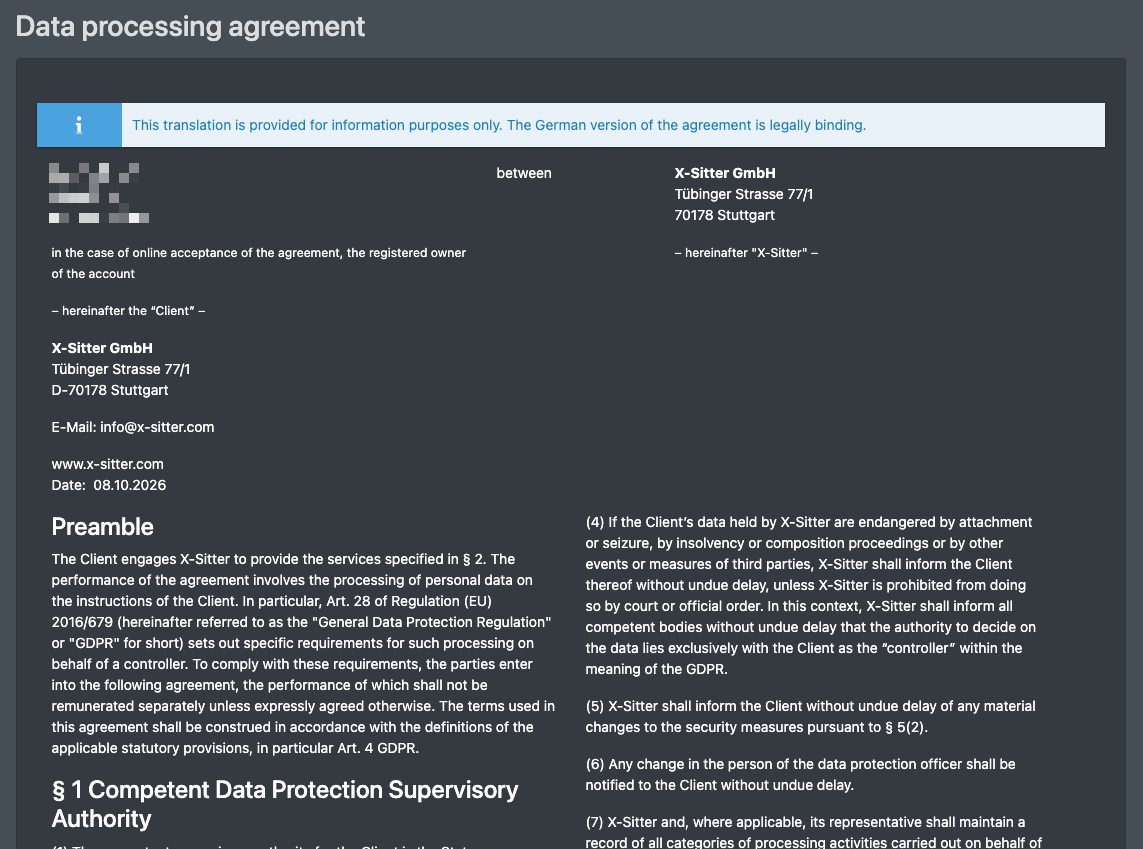
Task: Click the 'hereinafter the "Client"' text
Action: coord(128,311)
